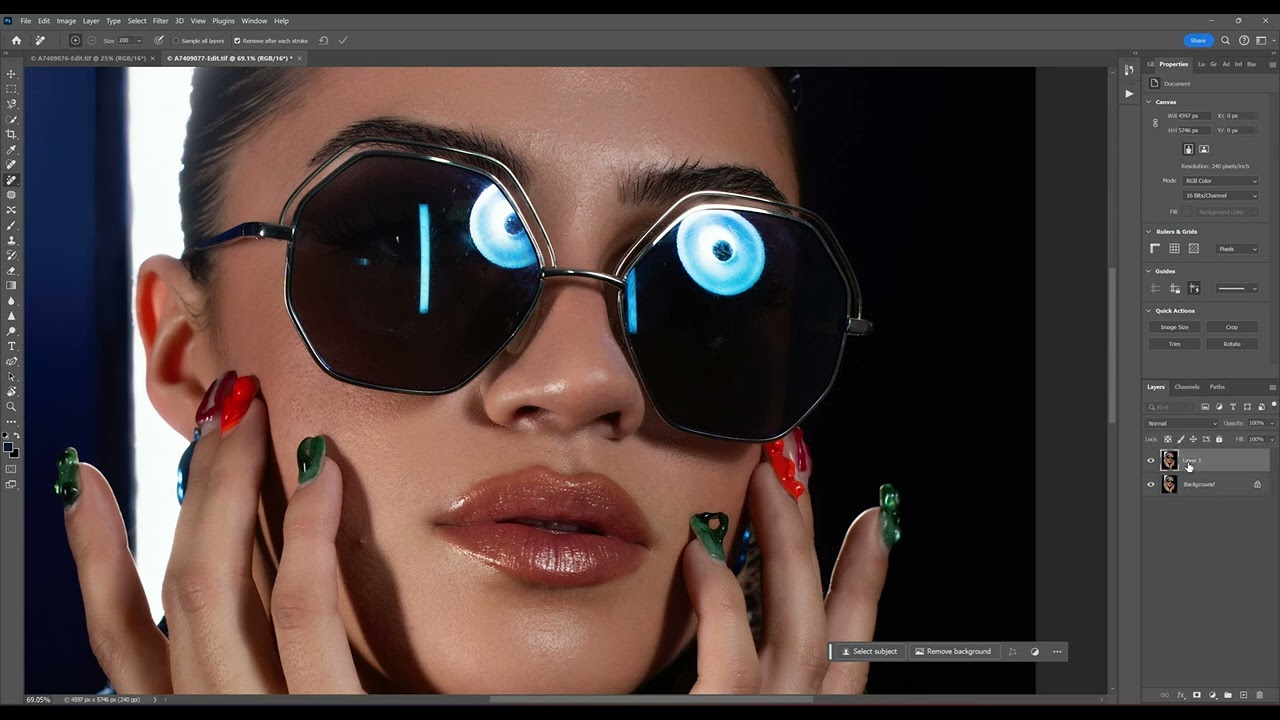Click the vertical canvas scrollbar
The width and height of the screenshot is (1280, 720).
[1112, 345]
